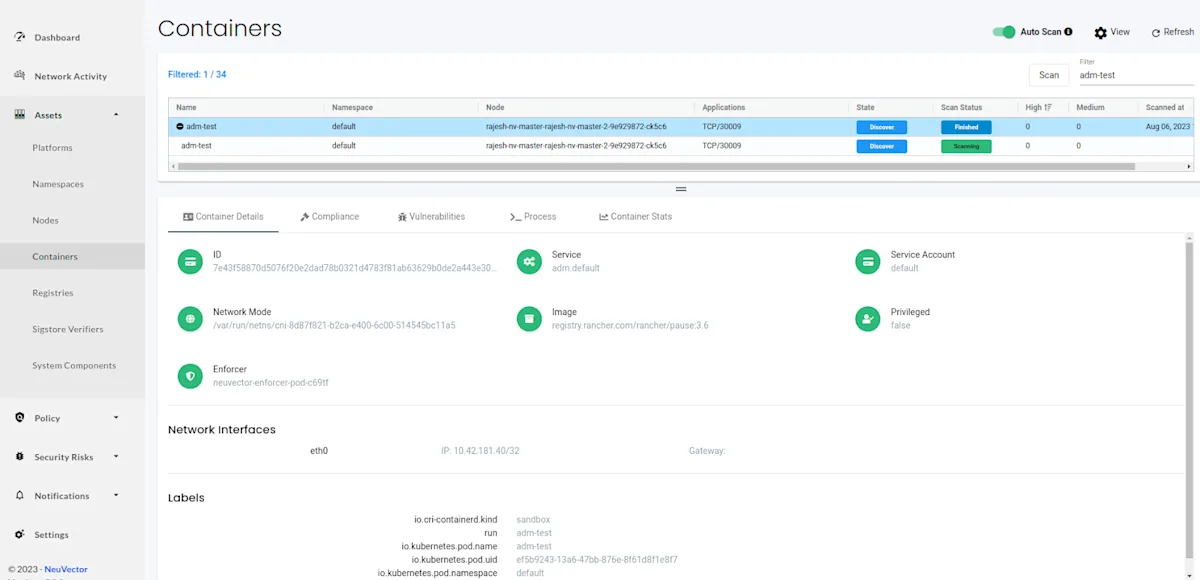Click the sort icon in High column

(1048, 107)
